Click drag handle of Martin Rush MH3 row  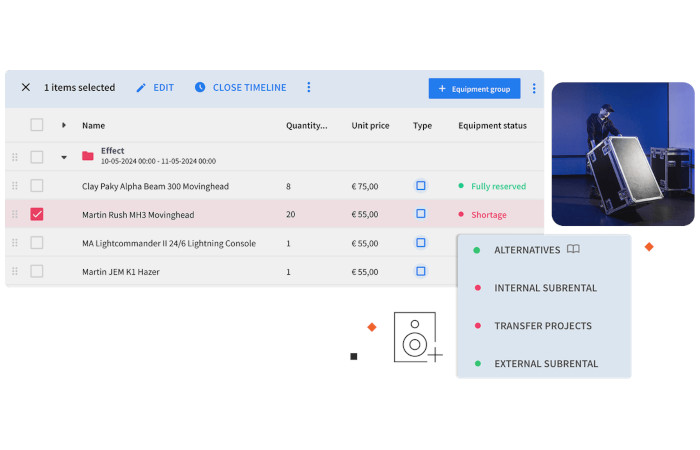15,214
